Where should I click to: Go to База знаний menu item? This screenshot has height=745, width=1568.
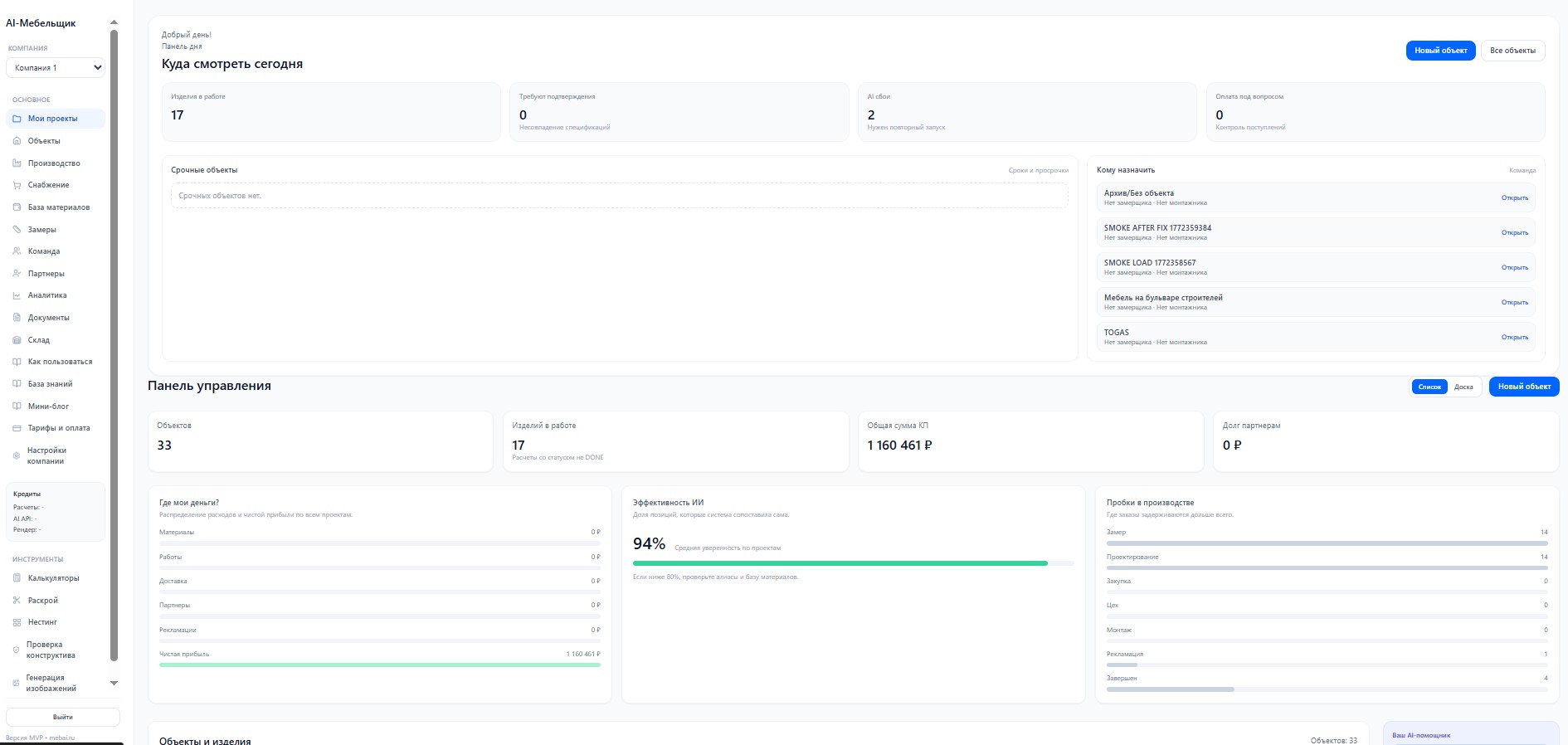click(50, 384)
